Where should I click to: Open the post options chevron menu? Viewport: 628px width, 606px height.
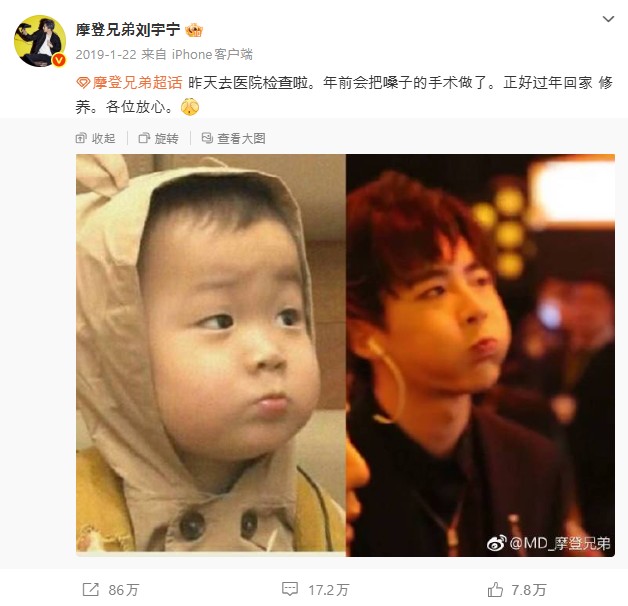pos(608,19)
